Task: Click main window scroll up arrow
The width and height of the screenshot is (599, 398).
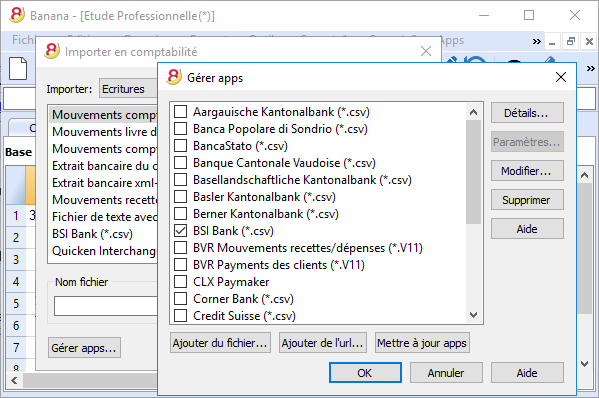Action: coord(584,175)
